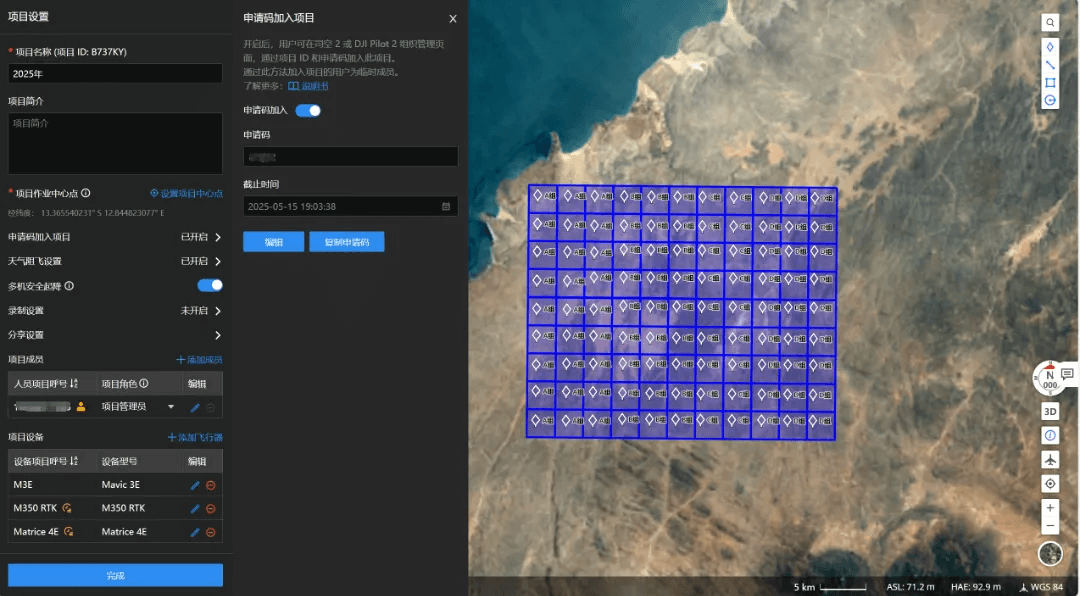Open the map search tool

[1050, 23]
